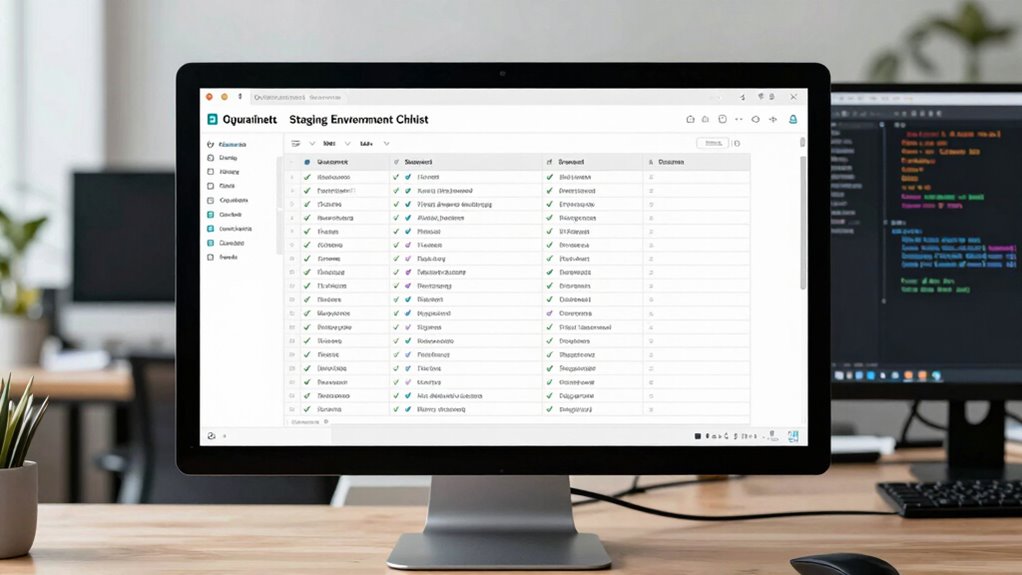Toggle the first-column checkmark in the bottom table row
This screenshot has height=575, width=1022.
coord(307,409)
